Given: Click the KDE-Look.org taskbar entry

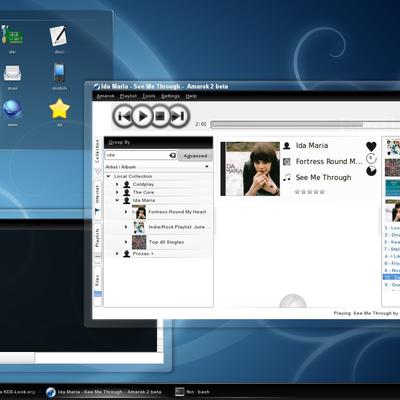Looking at the screenshot, I should pos(18,392).
